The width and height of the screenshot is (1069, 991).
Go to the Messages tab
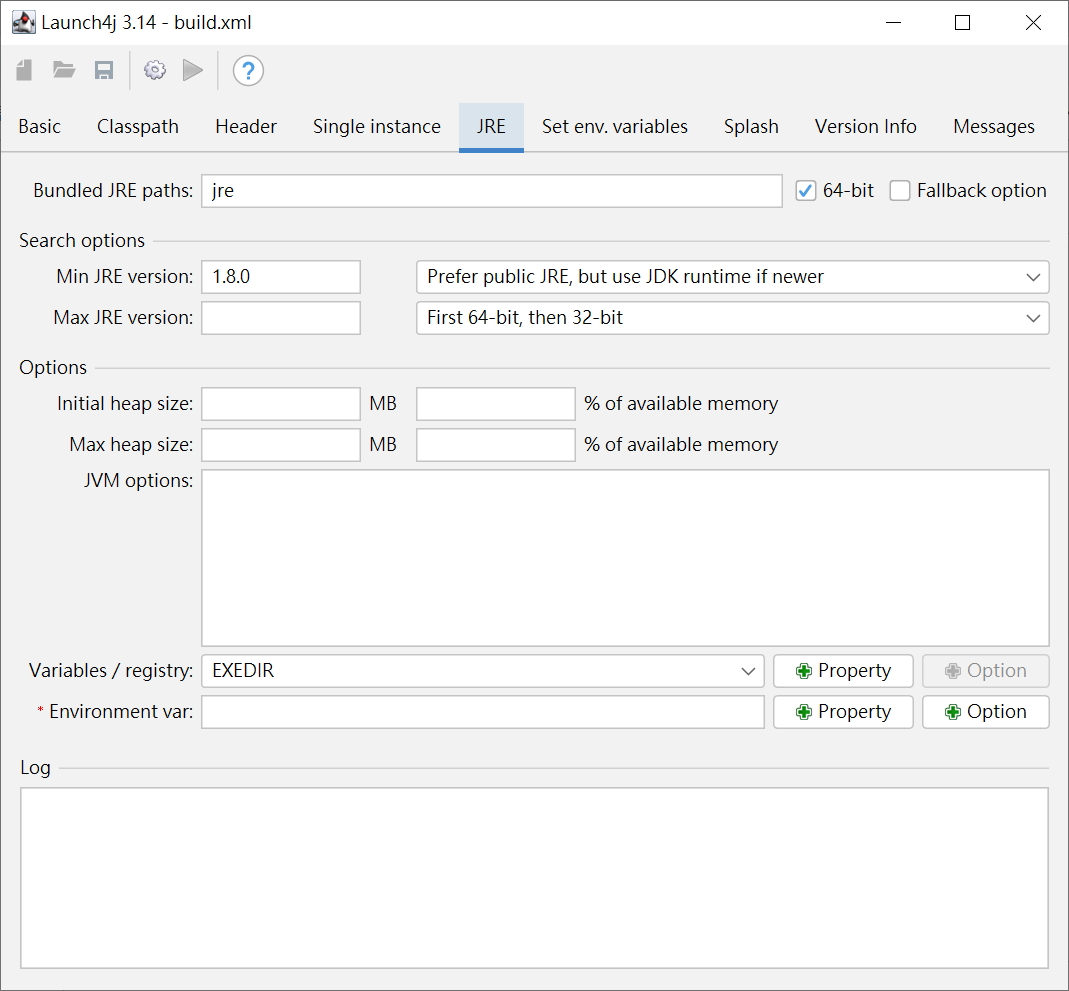(994, 127)
